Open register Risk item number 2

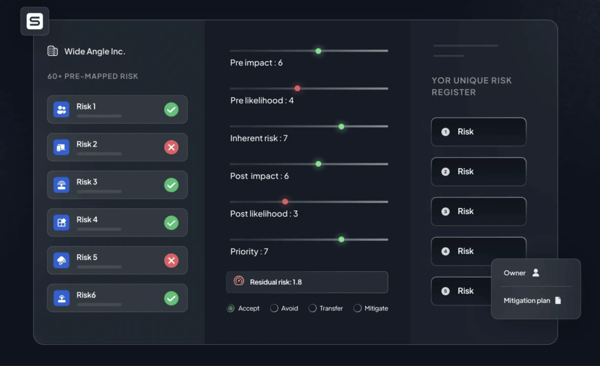[x=479, y=172]
